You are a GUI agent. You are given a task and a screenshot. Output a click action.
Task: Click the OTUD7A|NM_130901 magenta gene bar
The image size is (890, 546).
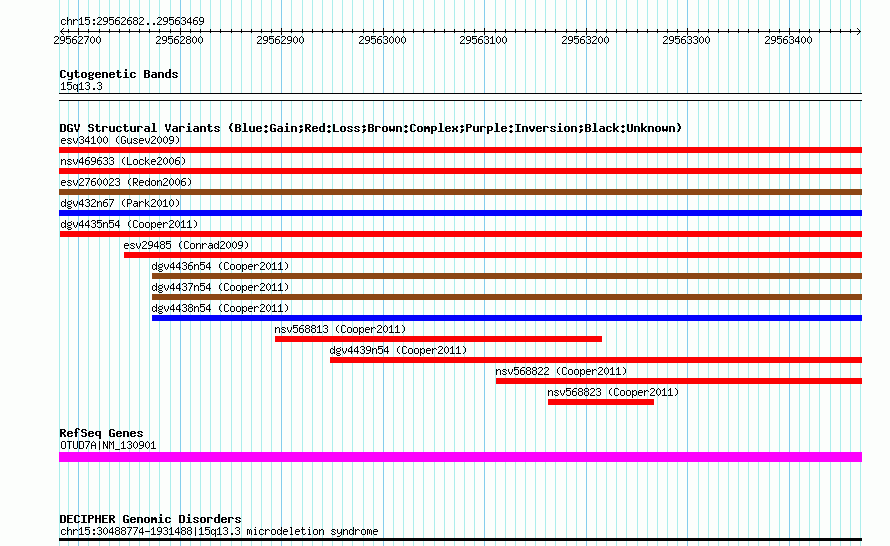(x=460, y=457)
